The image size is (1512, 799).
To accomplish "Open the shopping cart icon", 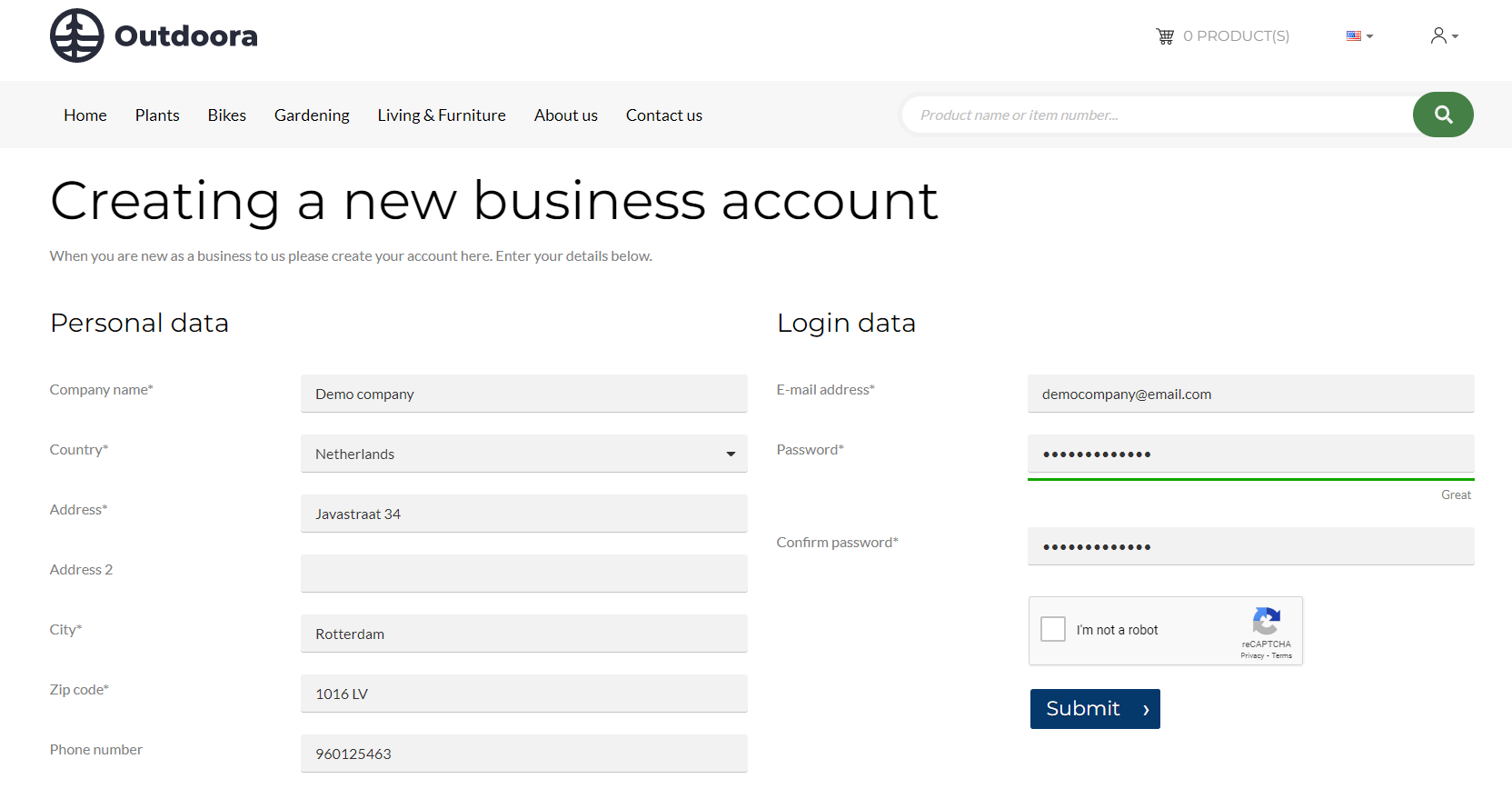I will pos(1165,36).
